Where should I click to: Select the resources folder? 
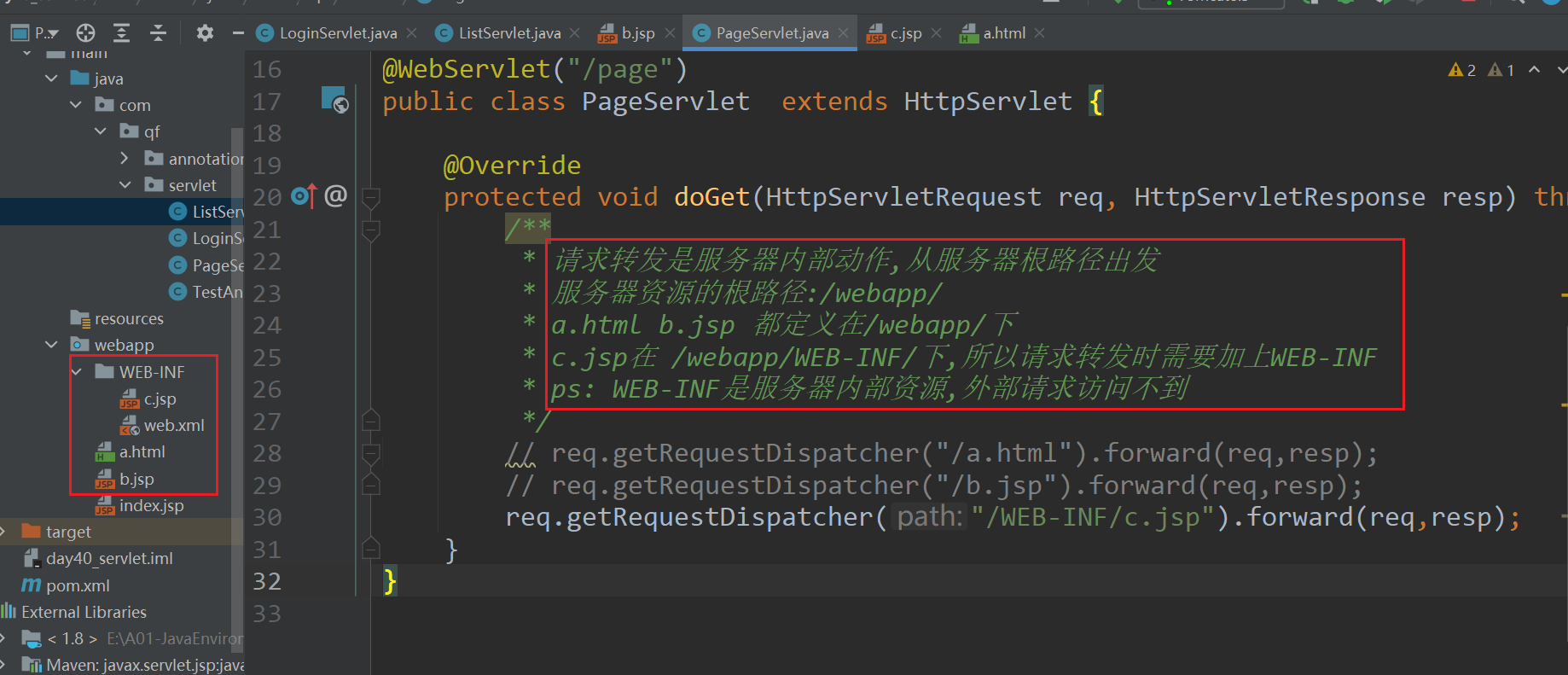point(117,318)
